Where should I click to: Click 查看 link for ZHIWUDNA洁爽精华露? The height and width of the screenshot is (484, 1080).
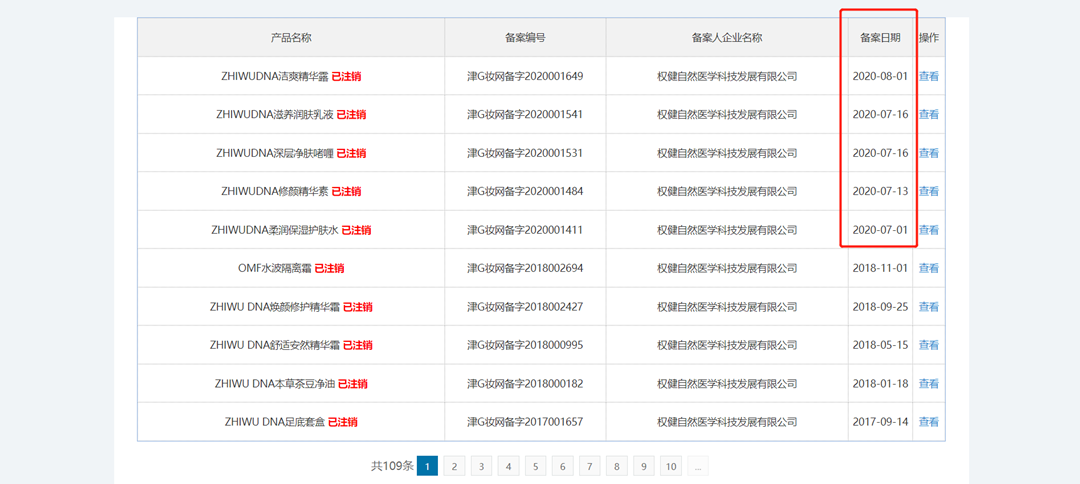point(928,76)
